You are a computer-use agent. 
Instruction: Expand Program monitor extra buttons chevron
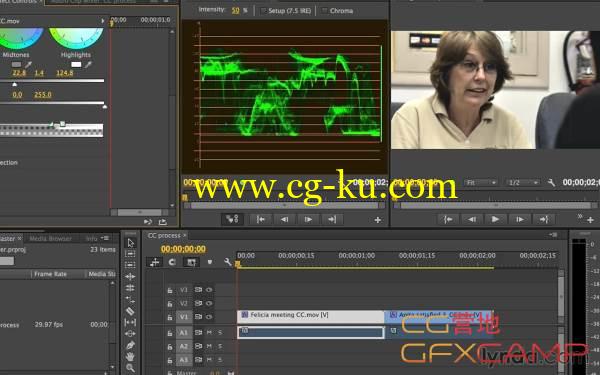tap(580, 216)
